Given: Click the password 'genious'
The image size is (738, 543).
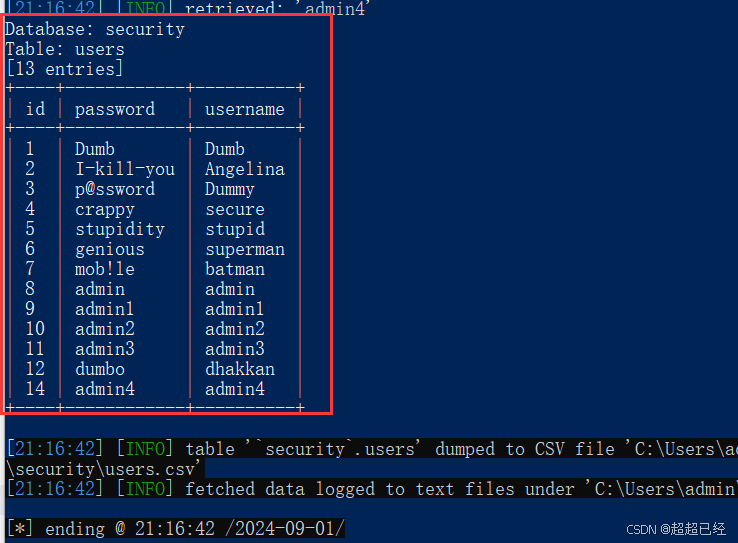Looking at the screenshot, I should point(110,249).
